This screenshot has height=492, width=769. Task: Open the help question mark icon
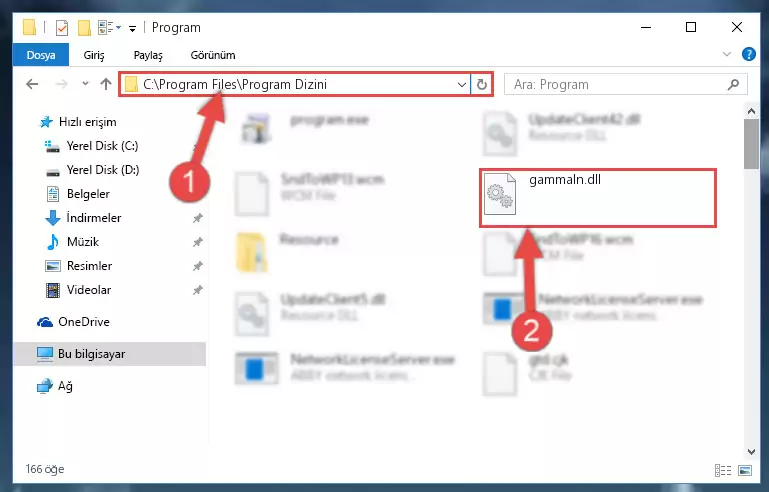tap(748, 54)
